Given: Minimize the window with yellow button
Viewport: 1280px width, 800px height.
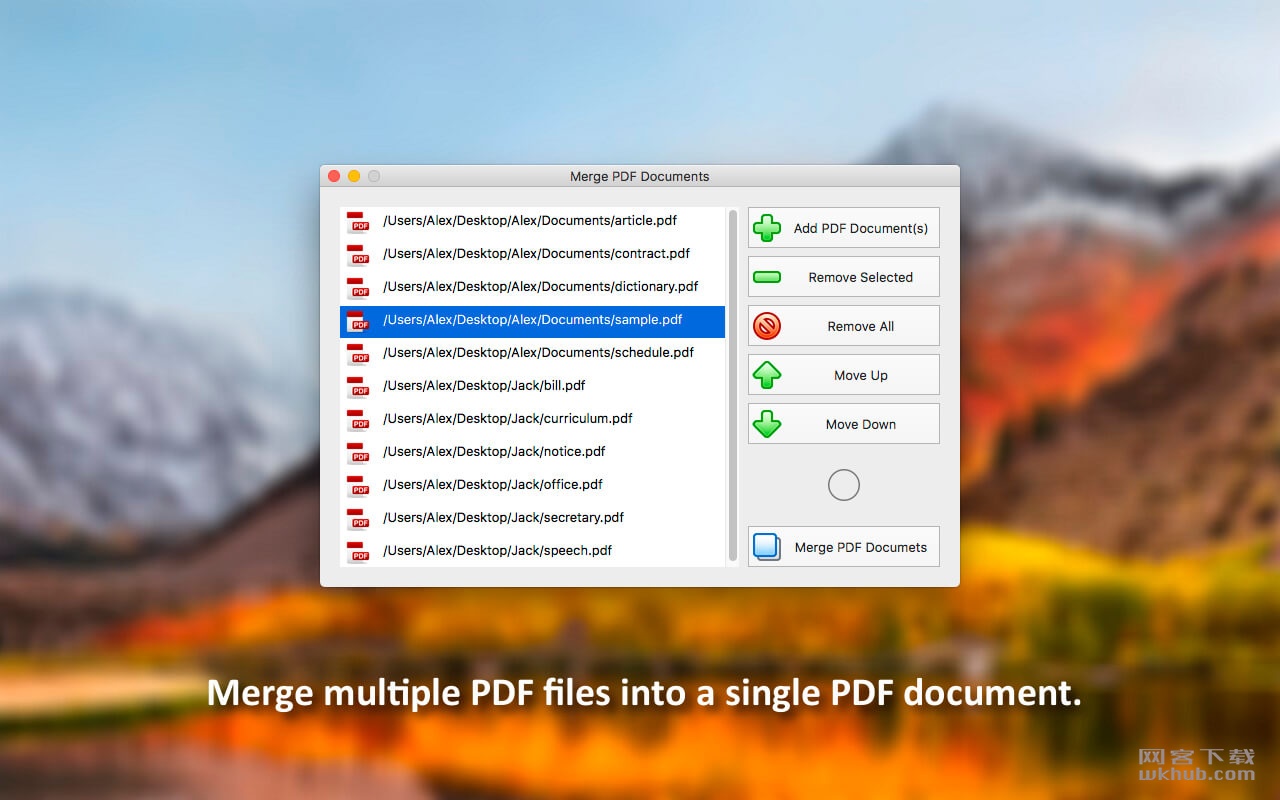Looking at the screenshot, I should click(354, 176).
